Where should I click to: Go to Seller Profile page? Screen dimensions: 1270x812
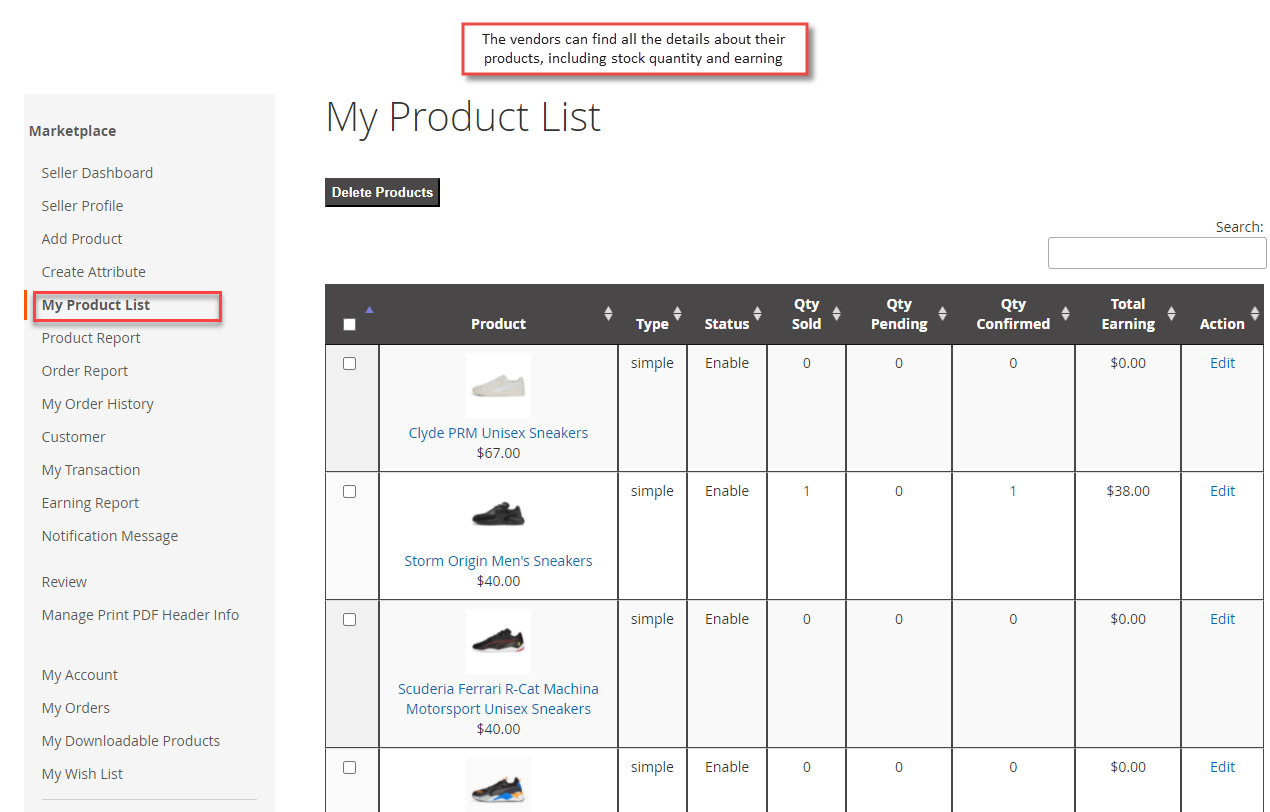click(x=82, y=206)
